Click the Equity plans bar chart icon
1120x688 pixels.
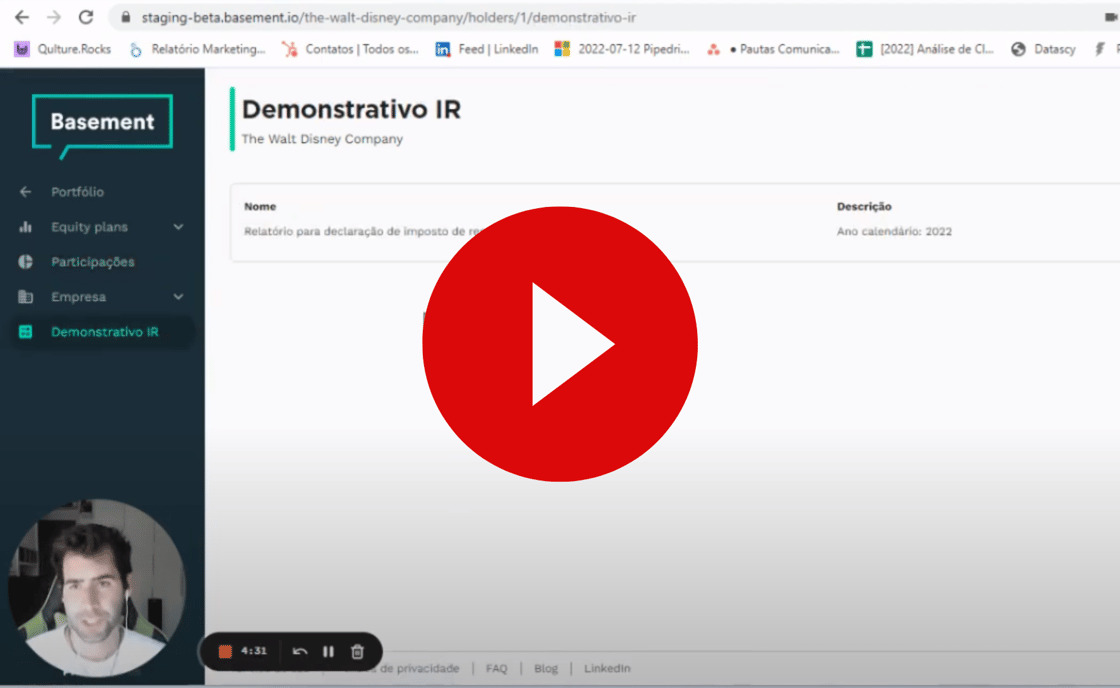tap(26, 227)
